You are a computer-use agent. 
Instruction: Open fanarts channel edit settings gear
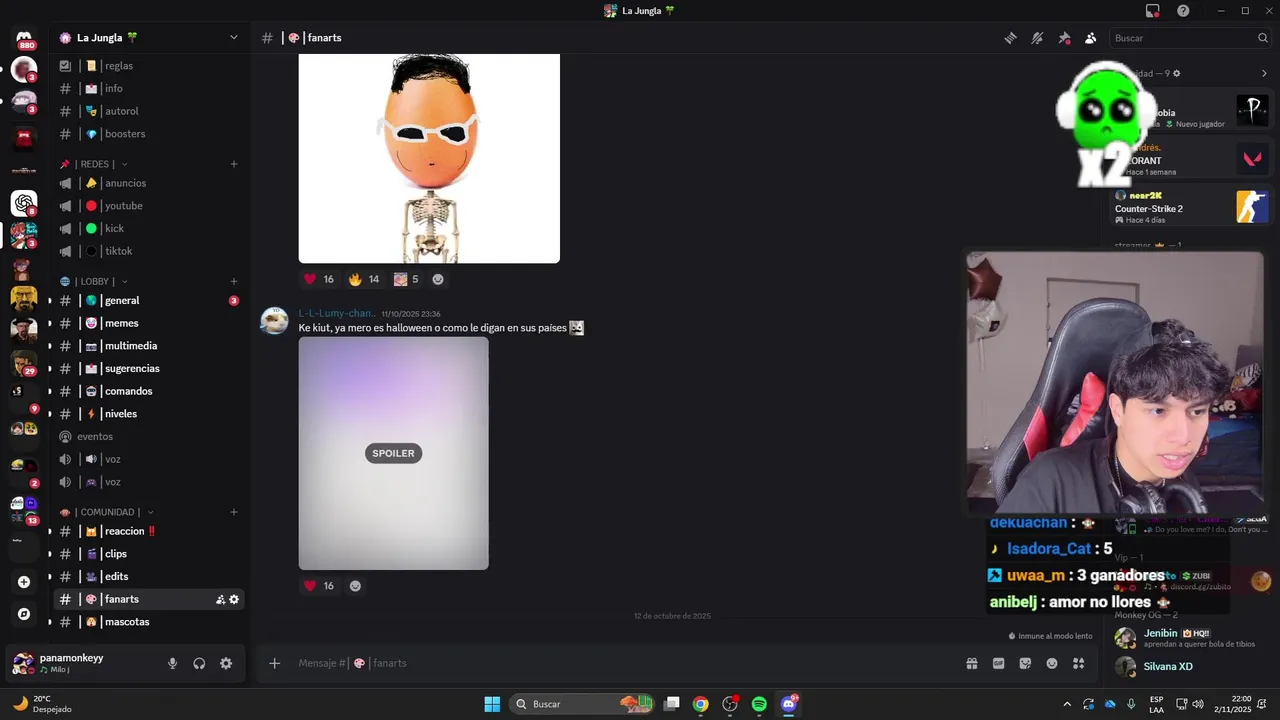coord(234,599)
